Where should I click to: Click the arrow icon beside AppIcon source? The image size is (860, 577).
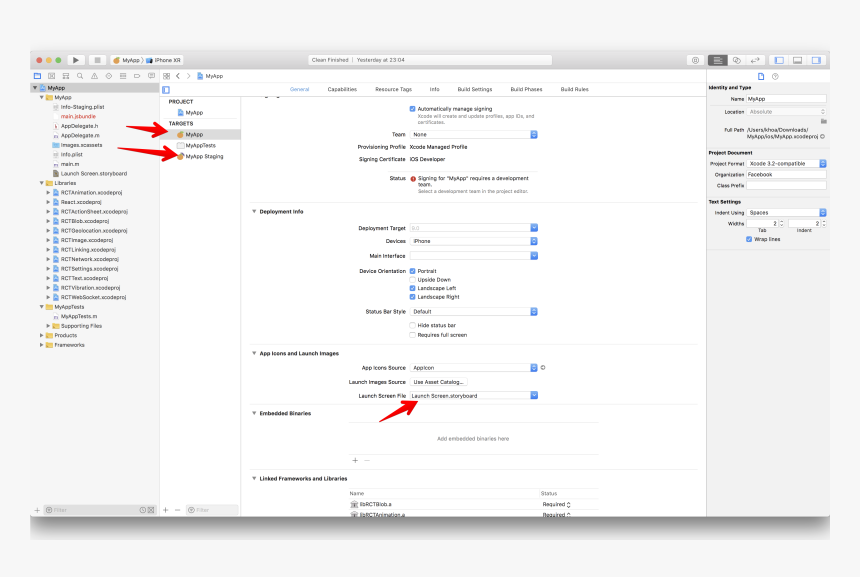tap(543, 367)
